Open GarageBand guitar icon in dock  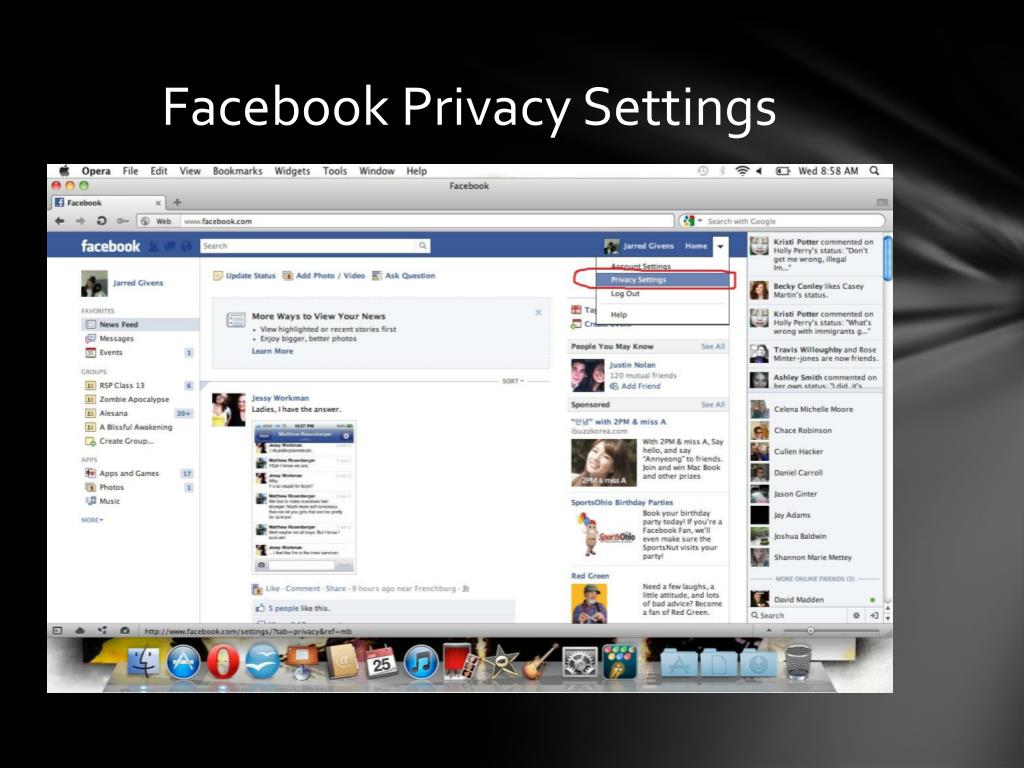539,661
